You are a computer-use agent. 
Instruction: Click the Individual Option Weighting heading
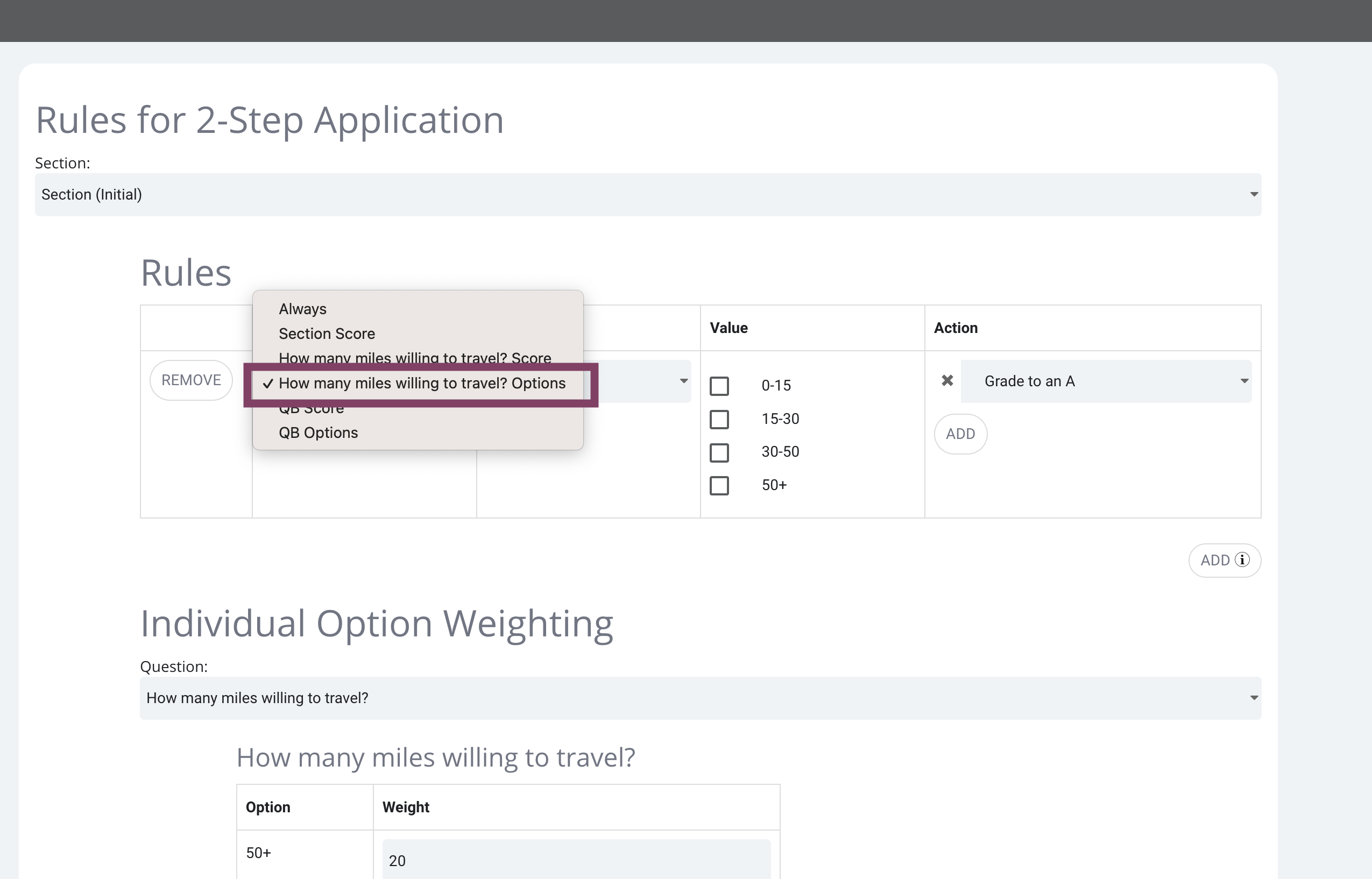[377, 623]
